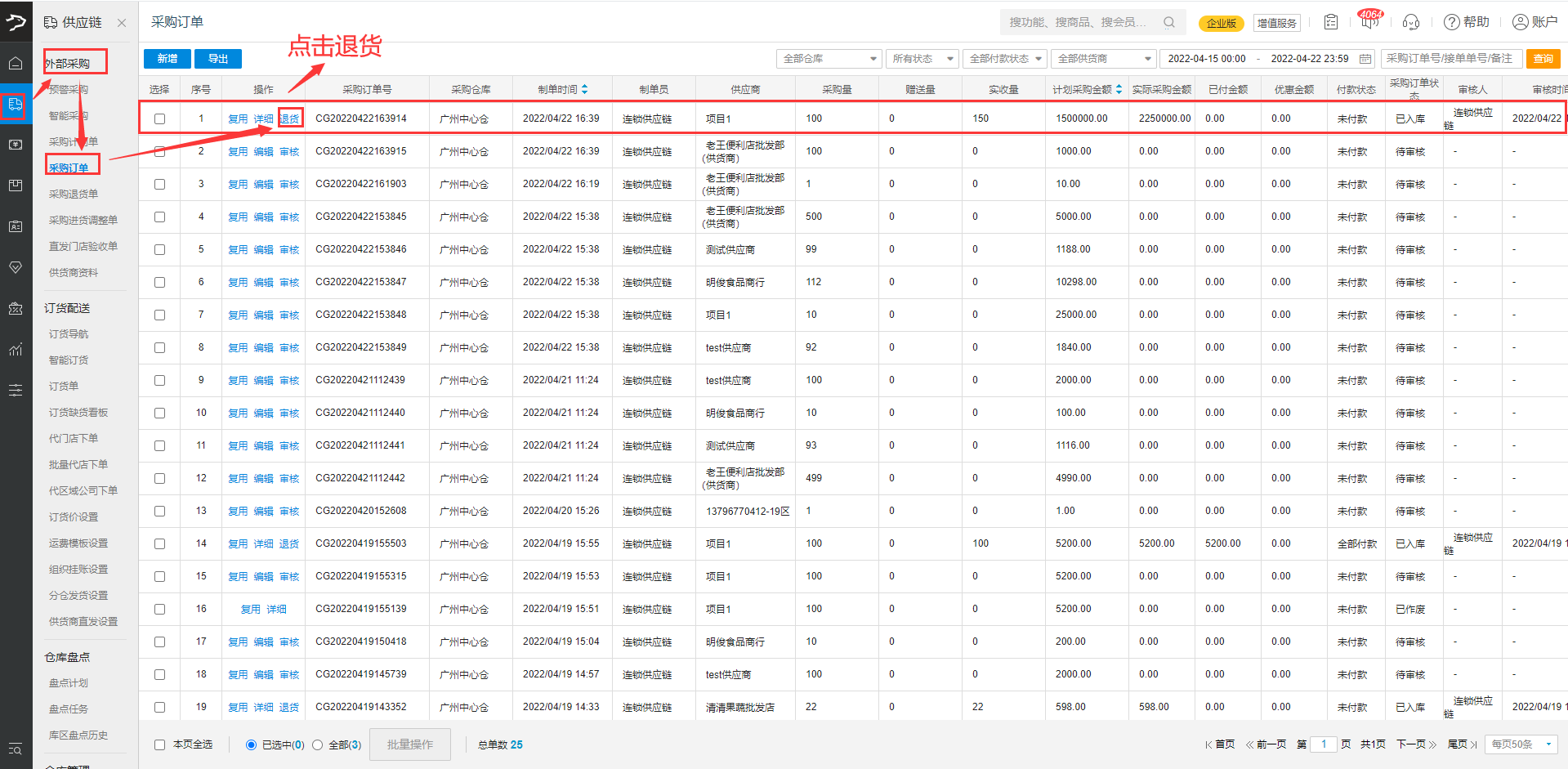Open 采购订单 in the side menu
Viewport: 1568px width, 769px height.
[69, 168]
